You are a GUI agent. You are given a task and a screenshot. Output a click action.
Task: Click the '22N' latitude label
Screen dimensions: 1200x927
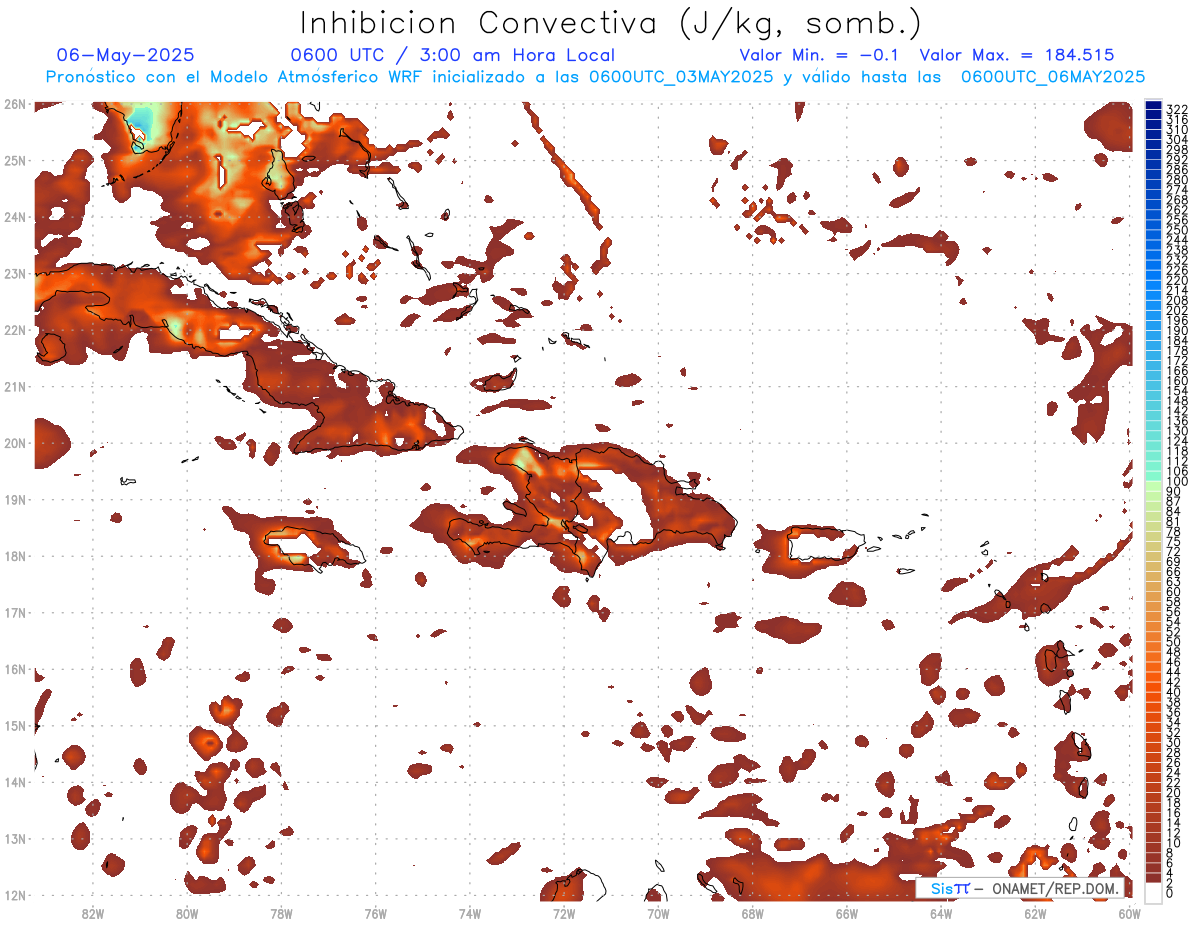[x=15, y=330]
